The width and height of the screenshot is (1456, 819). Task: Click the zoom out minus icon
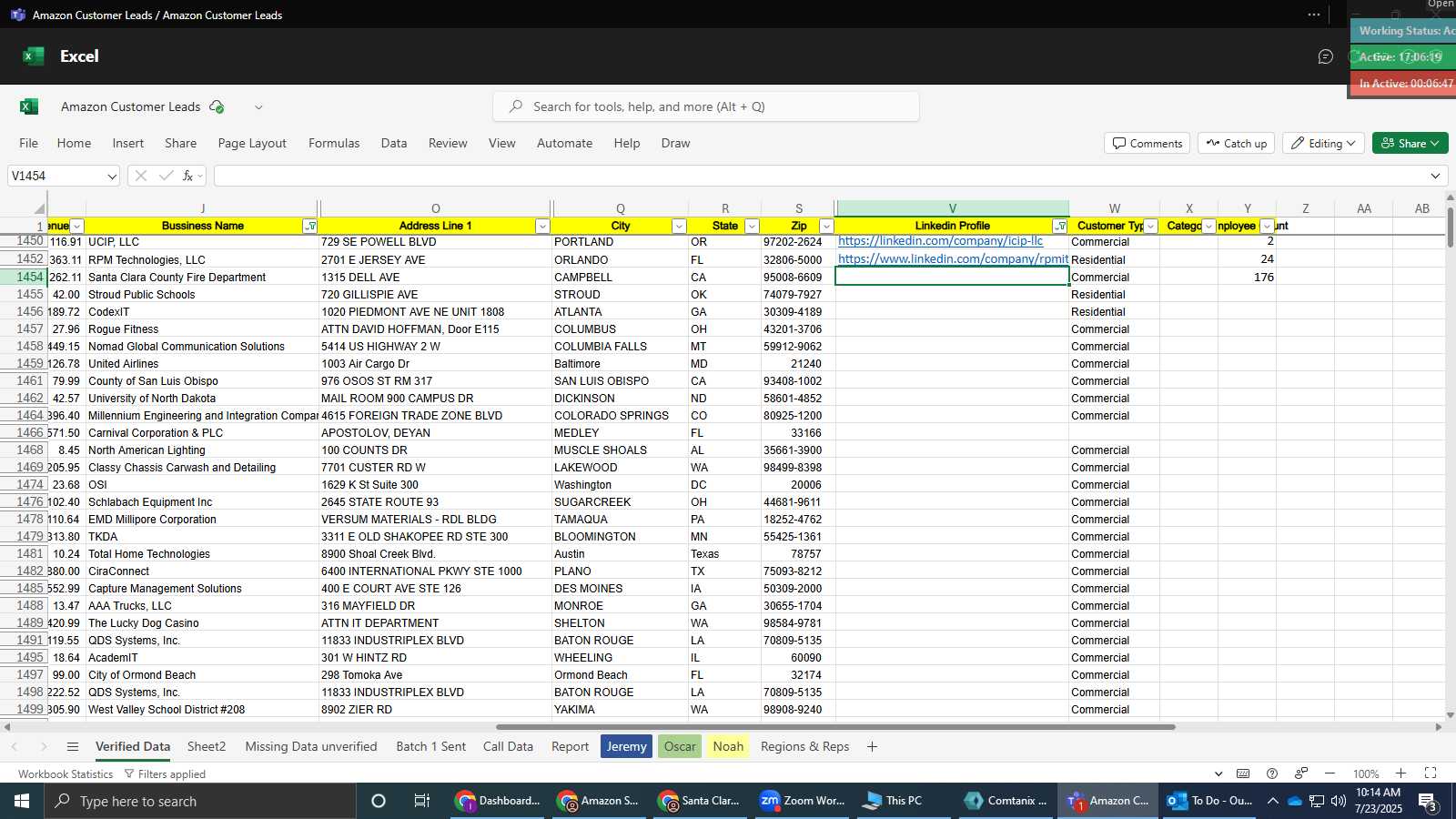1330,773
